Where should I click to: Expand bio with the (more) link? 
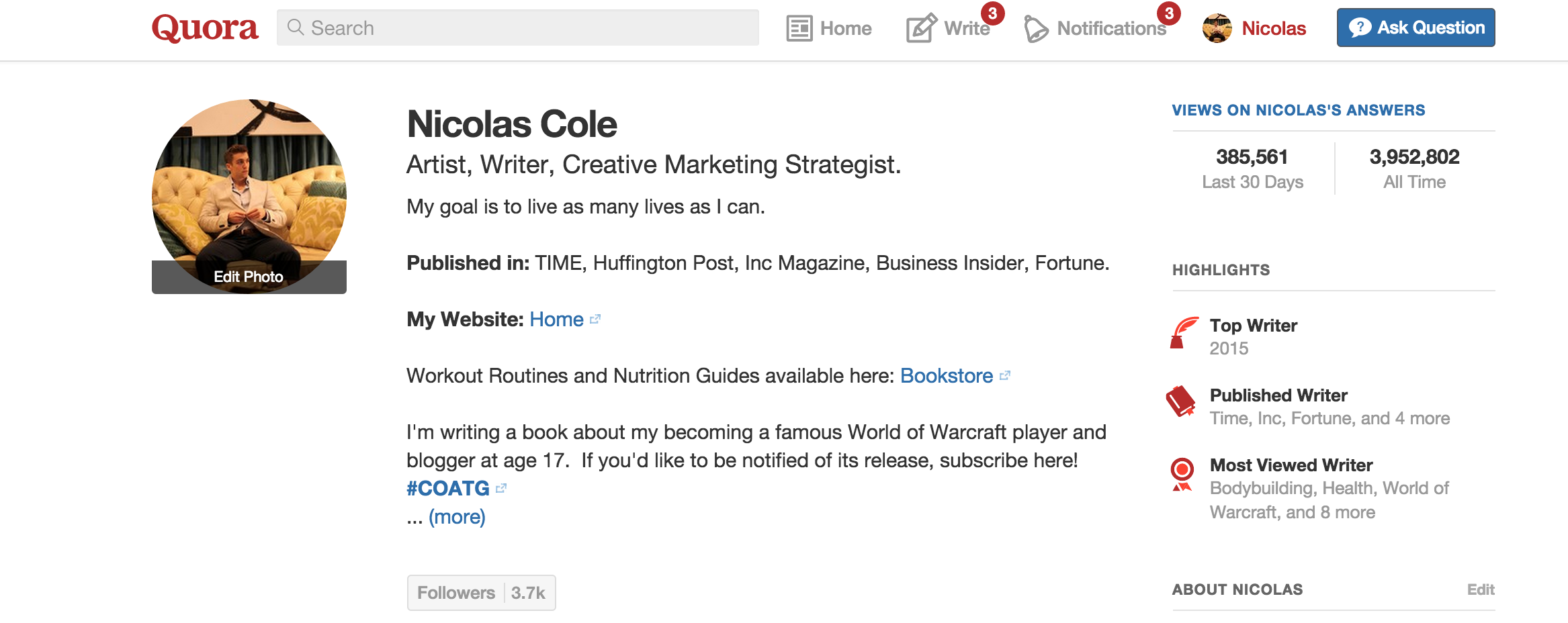[457, 517]
